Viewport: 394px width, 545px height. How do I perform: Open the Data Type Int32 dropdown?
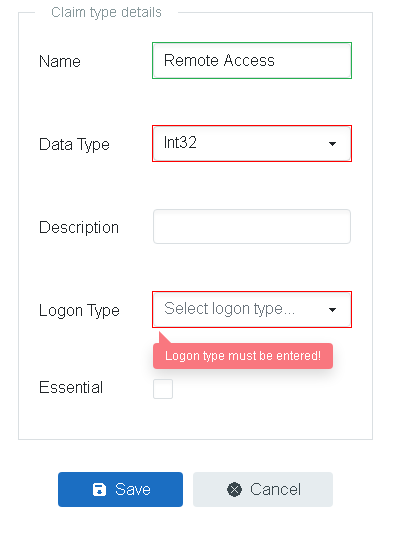(x=252, y=144)
